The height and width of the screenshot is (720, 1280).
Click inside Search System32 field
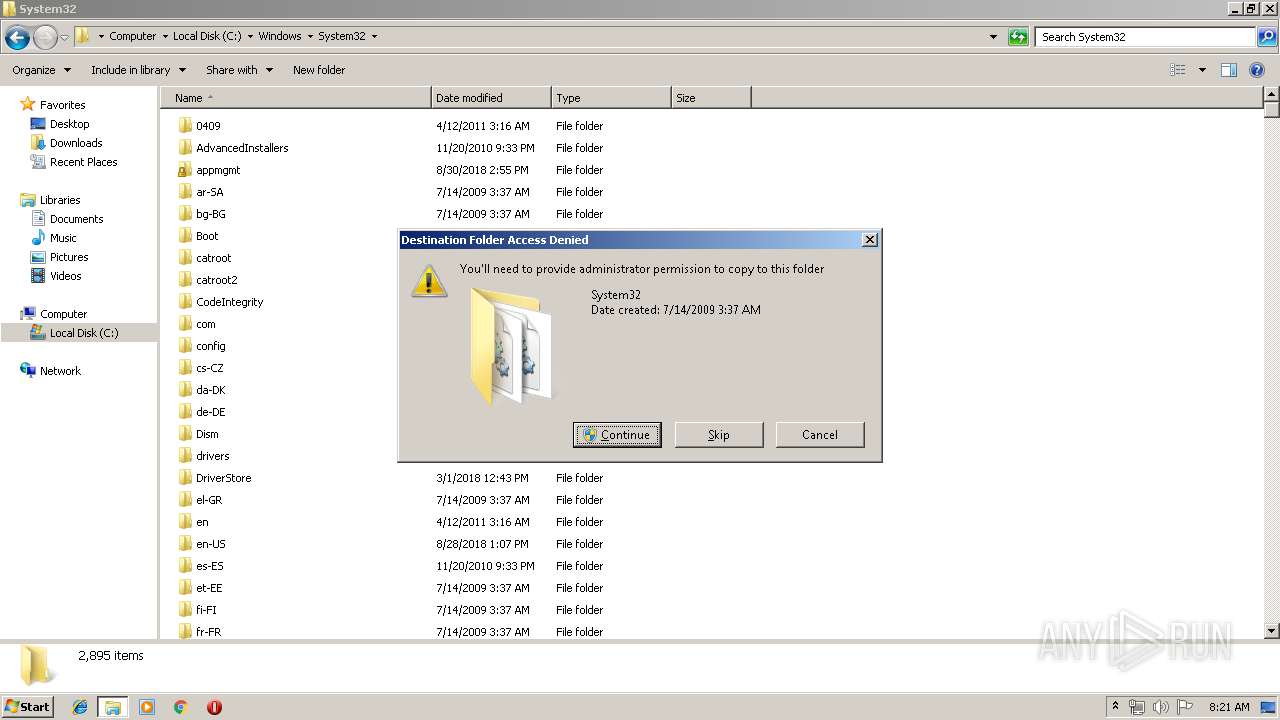click(x=1145, y=37)
